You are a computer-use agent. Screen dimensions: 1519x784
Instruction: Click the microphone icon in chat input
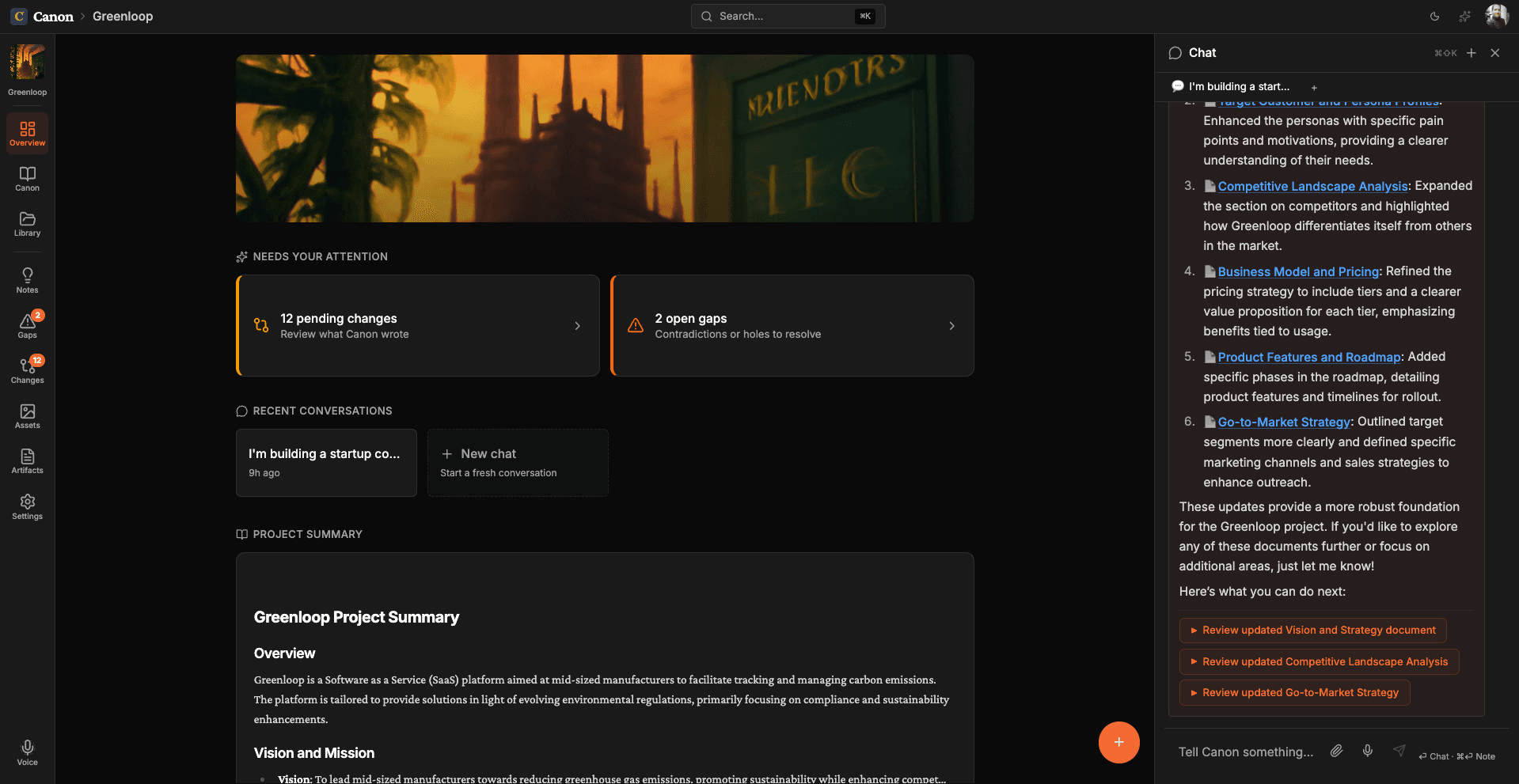1367,751
